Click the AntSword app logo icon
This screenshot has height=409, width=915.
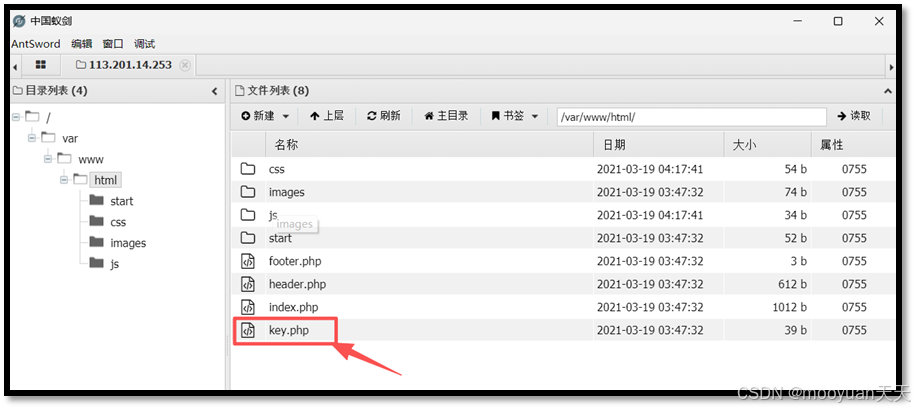(19, 22)
